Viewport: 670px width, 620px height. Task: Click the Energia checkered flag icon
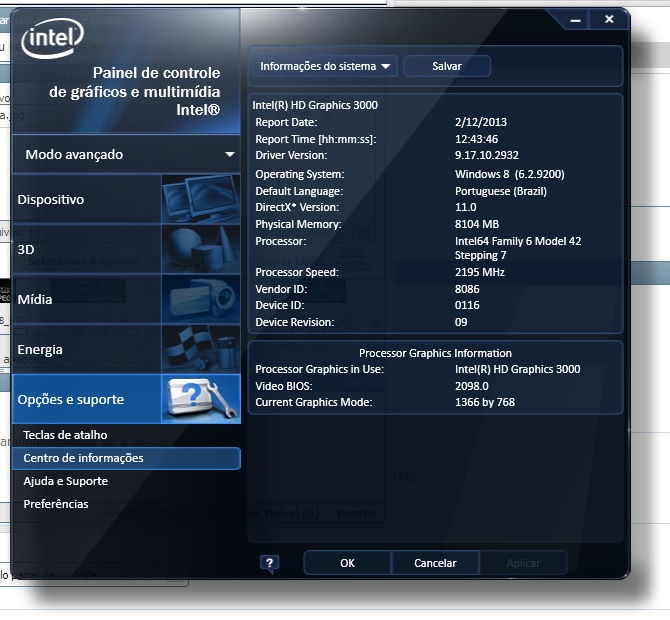coord(200,349)
